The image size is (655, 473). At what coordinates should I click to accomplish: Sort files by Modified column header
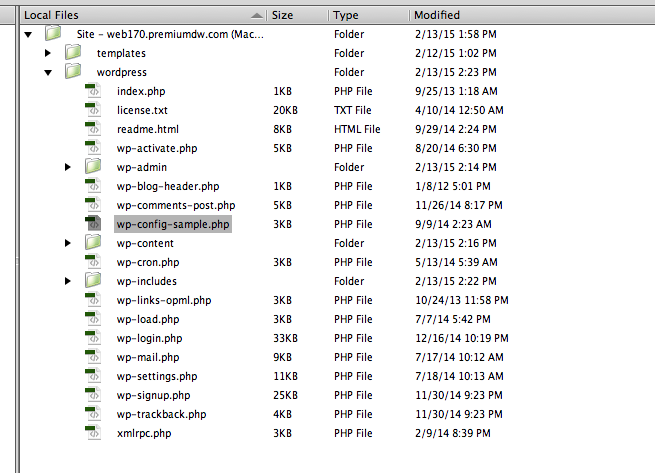(533, 15)
